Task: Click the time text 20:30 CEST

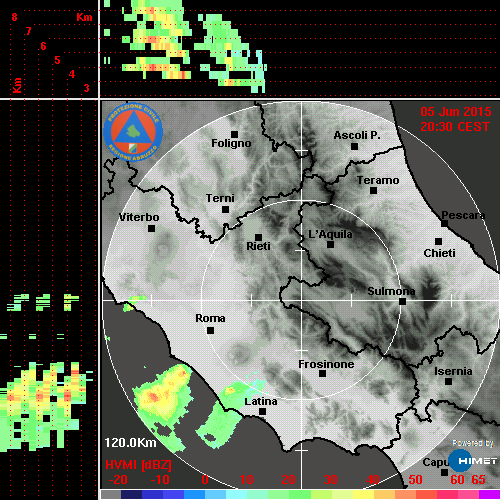Action: (455, 127)
